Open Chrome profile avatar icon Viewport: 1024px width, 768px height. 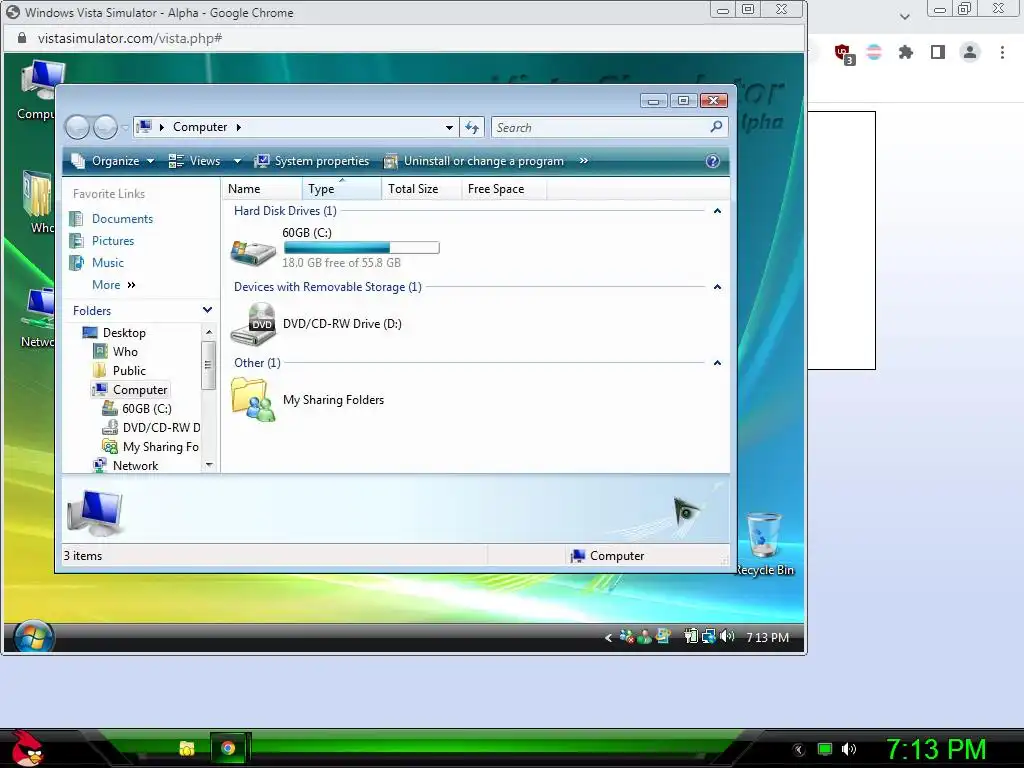(x=970, y=52)
